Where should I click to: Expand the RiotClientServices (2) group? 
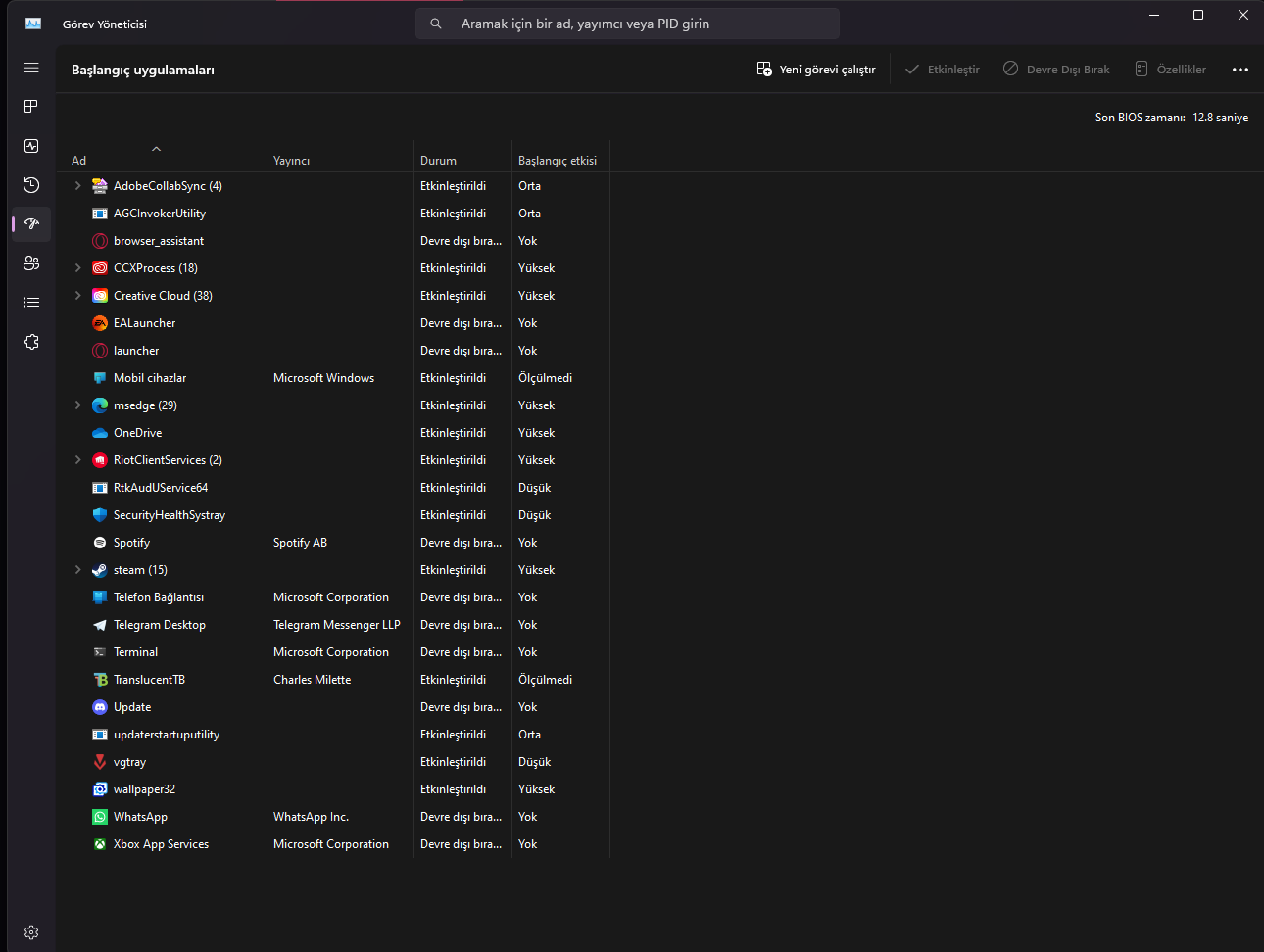(78, 460)
